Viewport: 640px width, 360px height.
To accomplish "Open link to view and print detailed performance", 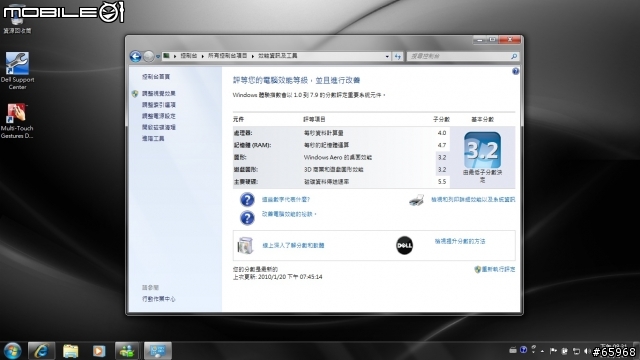I will (473, 200).
